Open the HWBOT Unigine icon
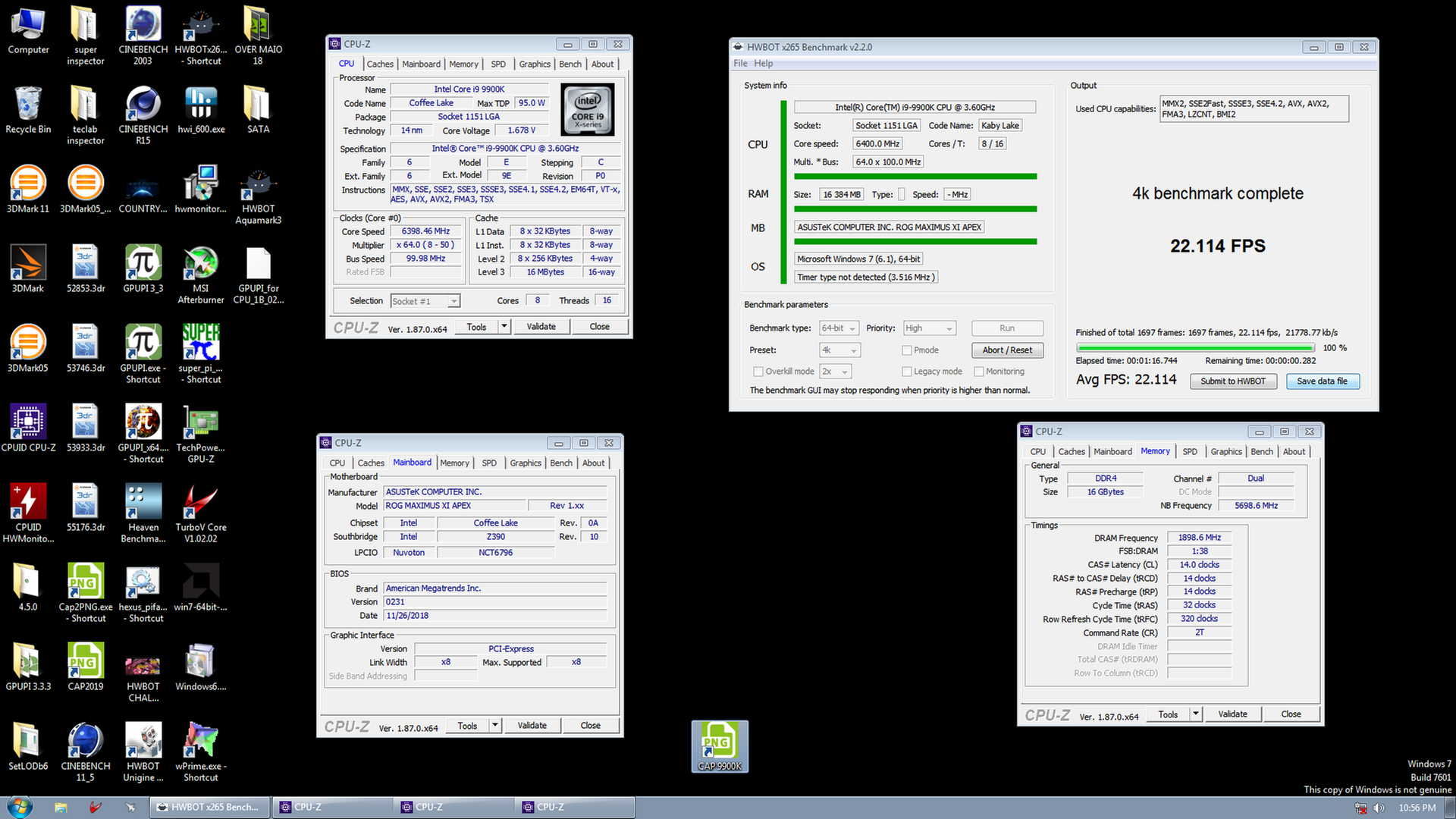 coord(143,752)
